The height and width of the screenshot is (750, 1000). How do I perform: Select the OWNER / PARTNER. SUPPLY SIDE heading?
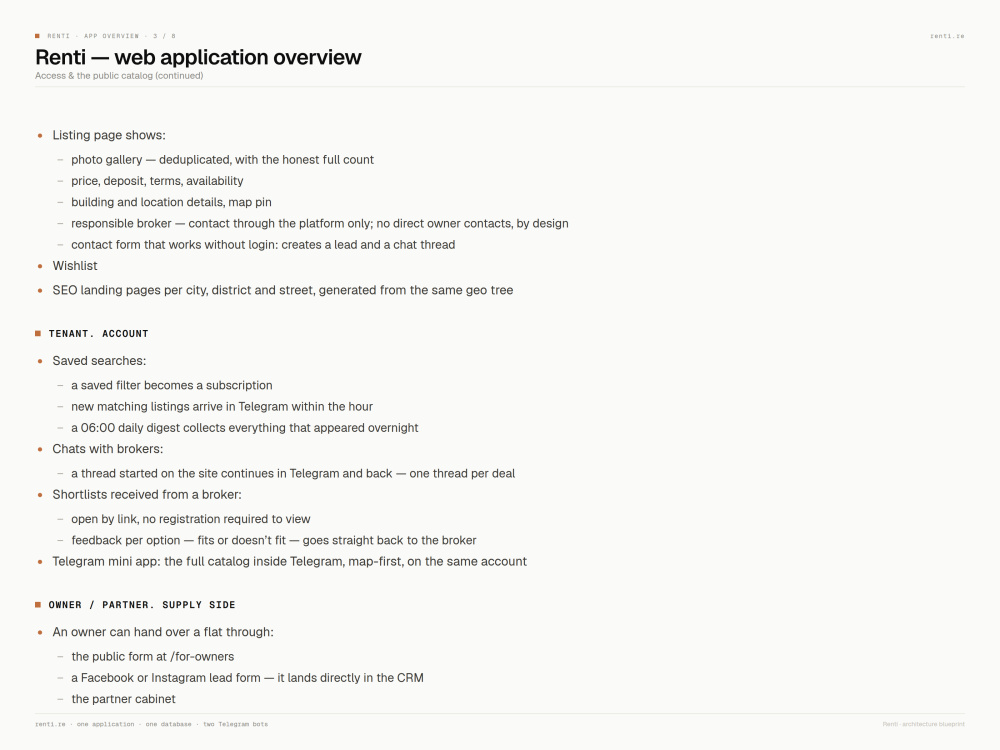tap(142, 605)
